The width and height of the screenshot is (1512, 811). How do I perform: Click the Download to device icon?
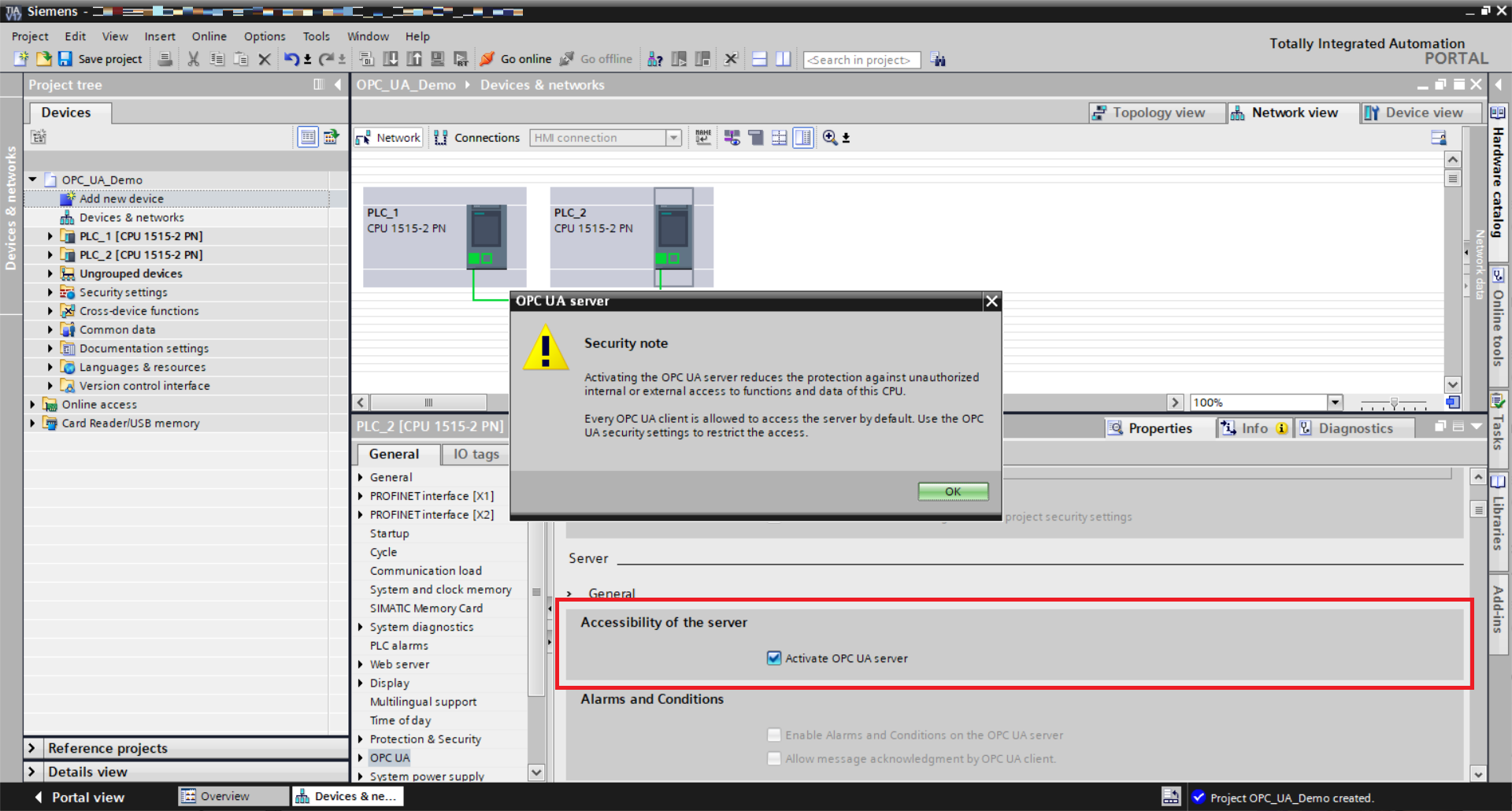click(391, 59)
